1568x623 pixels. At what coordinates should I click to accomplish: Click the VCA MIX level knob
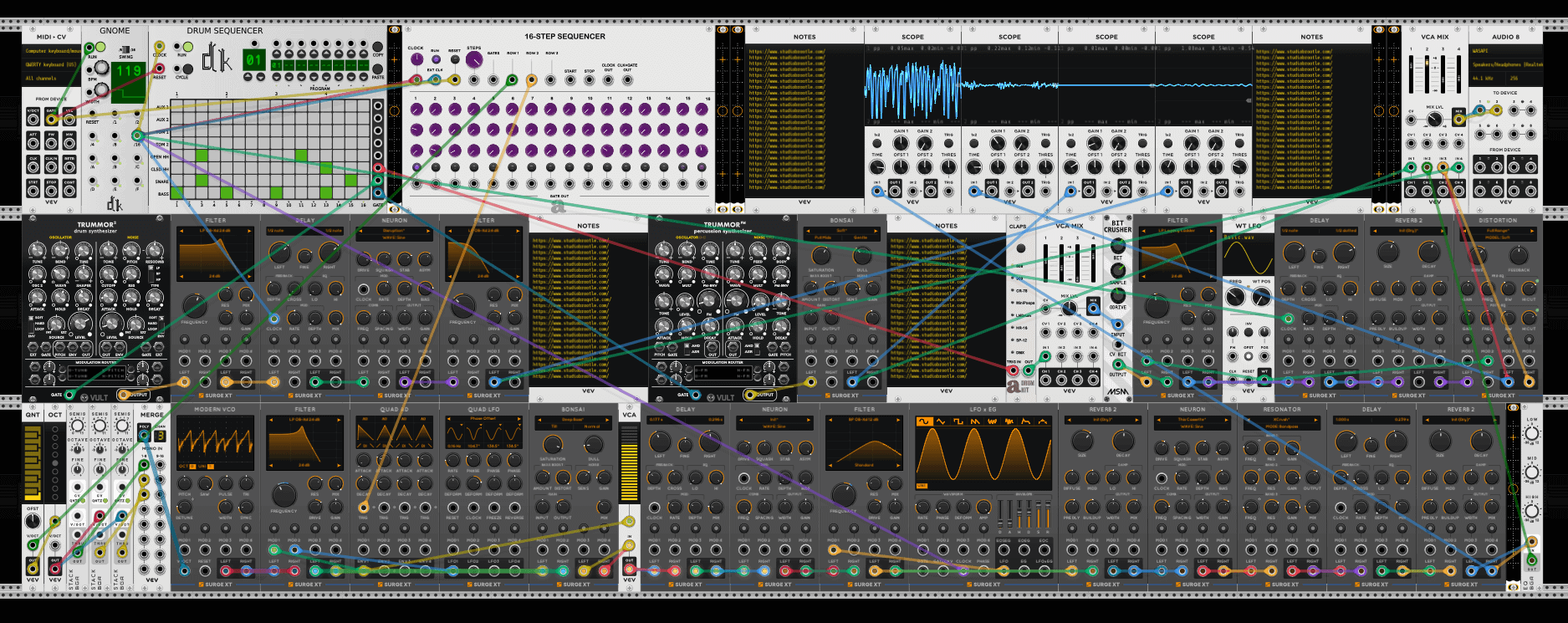pos(1435,119)
